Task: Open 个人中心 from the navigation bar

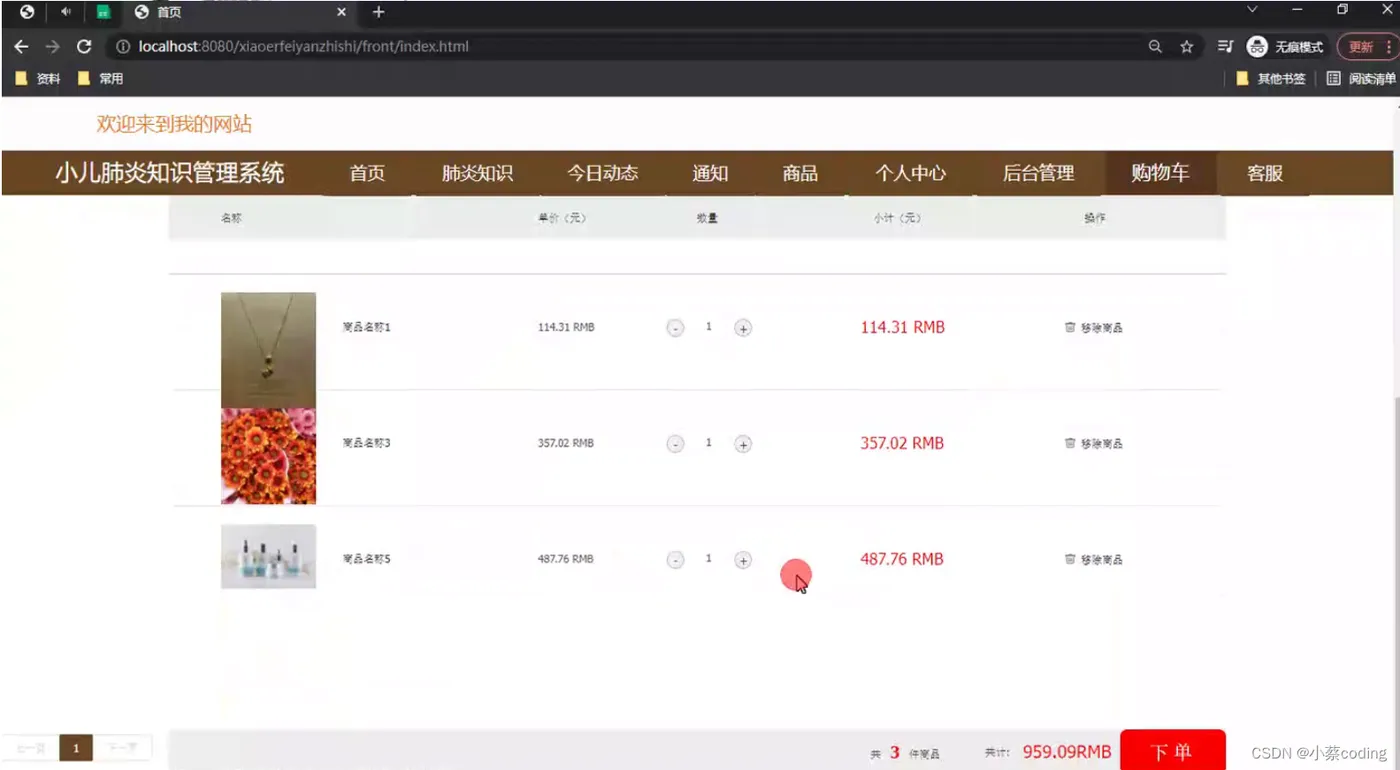Action: (x=910, y=173)
